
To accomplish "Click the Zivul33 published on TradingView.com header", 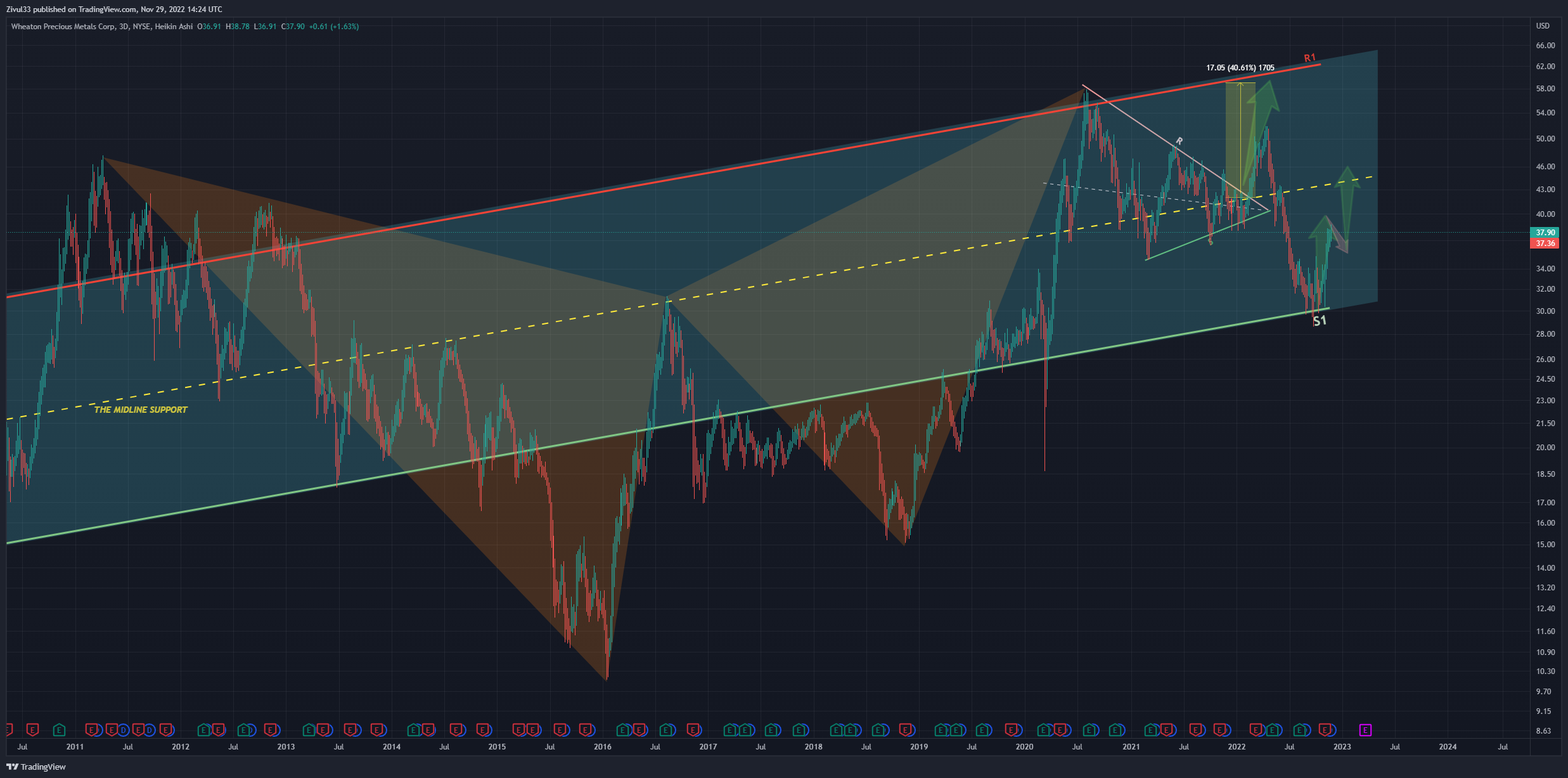I will [x=114, y=10].
